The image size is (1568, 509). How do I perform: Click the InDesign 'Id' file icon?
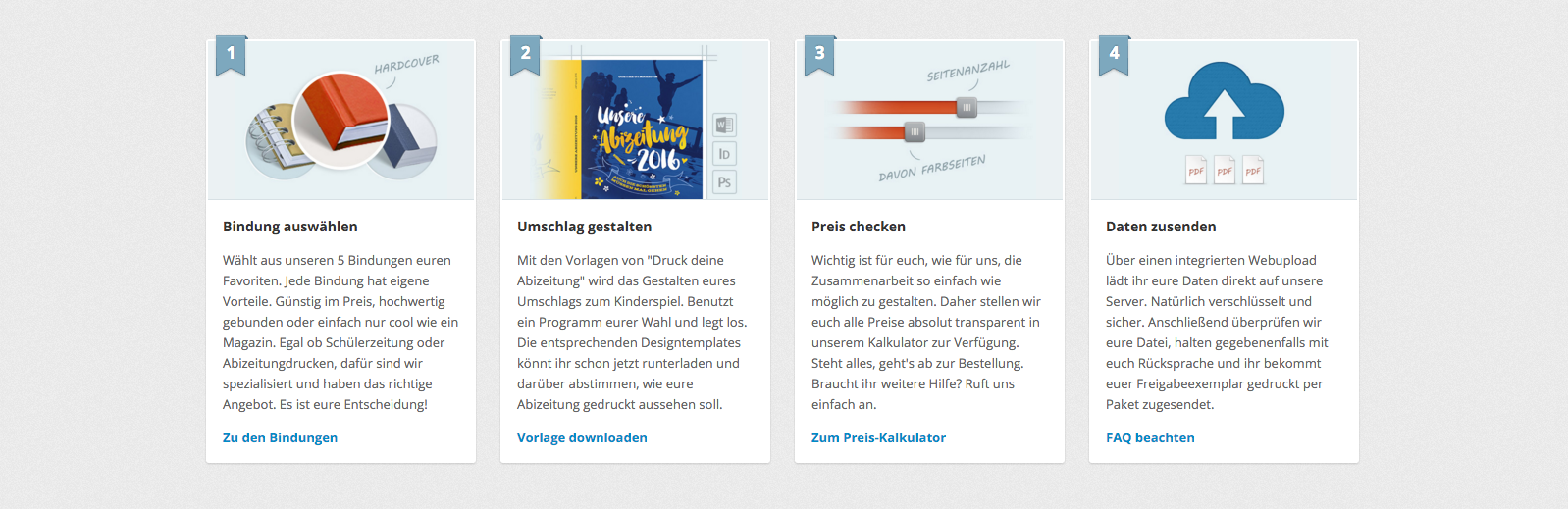point(724,154)
